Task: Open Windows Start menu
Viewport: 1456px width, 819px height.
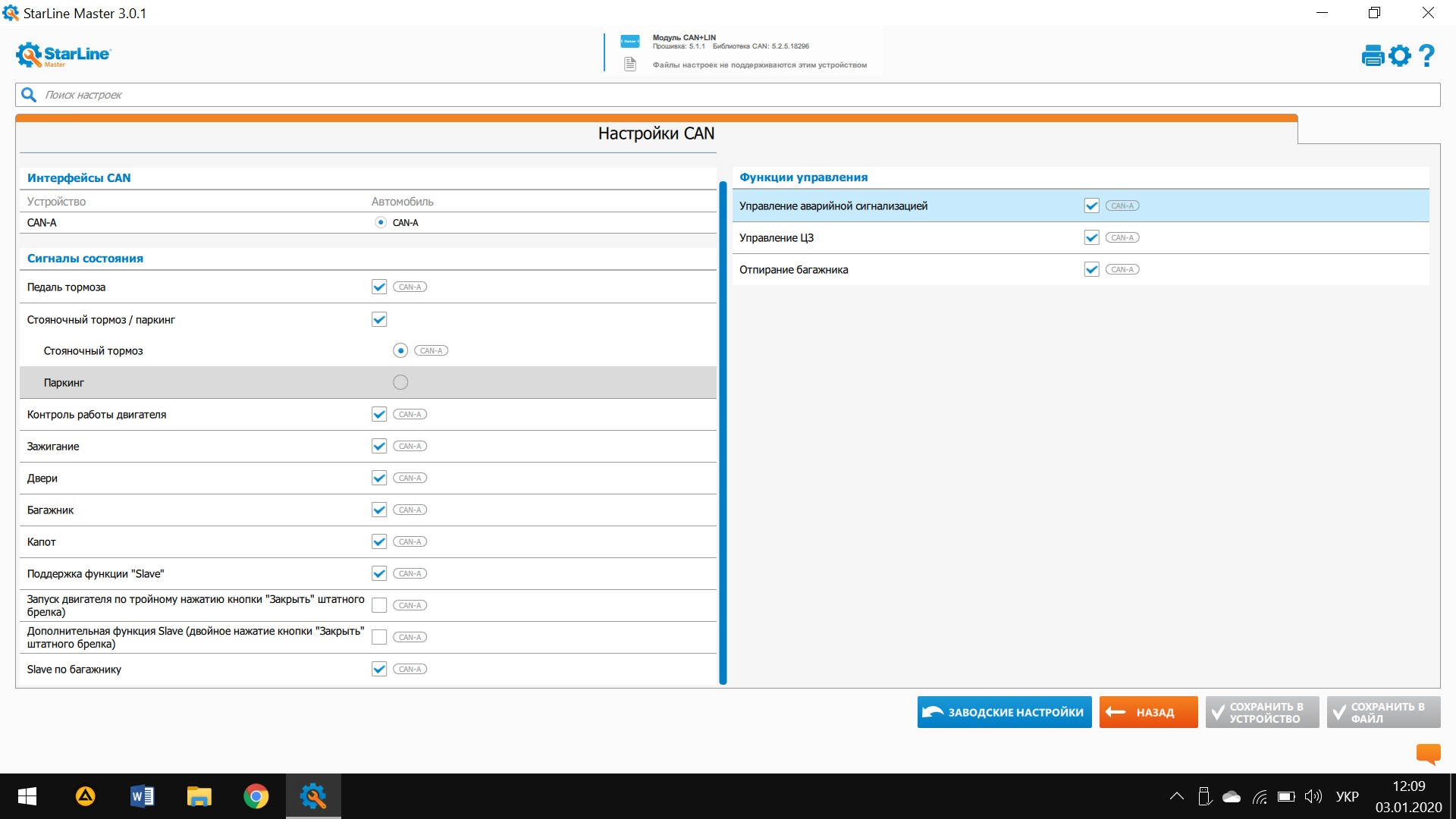Action: (27, 796)
